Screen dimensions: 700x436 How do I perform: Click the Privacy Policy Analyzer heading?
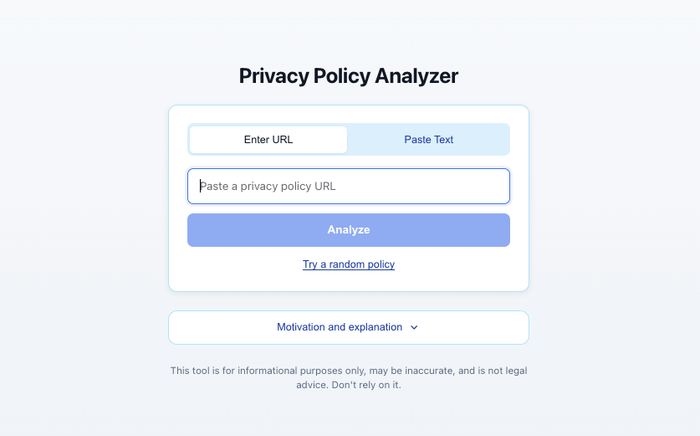pos(348,76)
